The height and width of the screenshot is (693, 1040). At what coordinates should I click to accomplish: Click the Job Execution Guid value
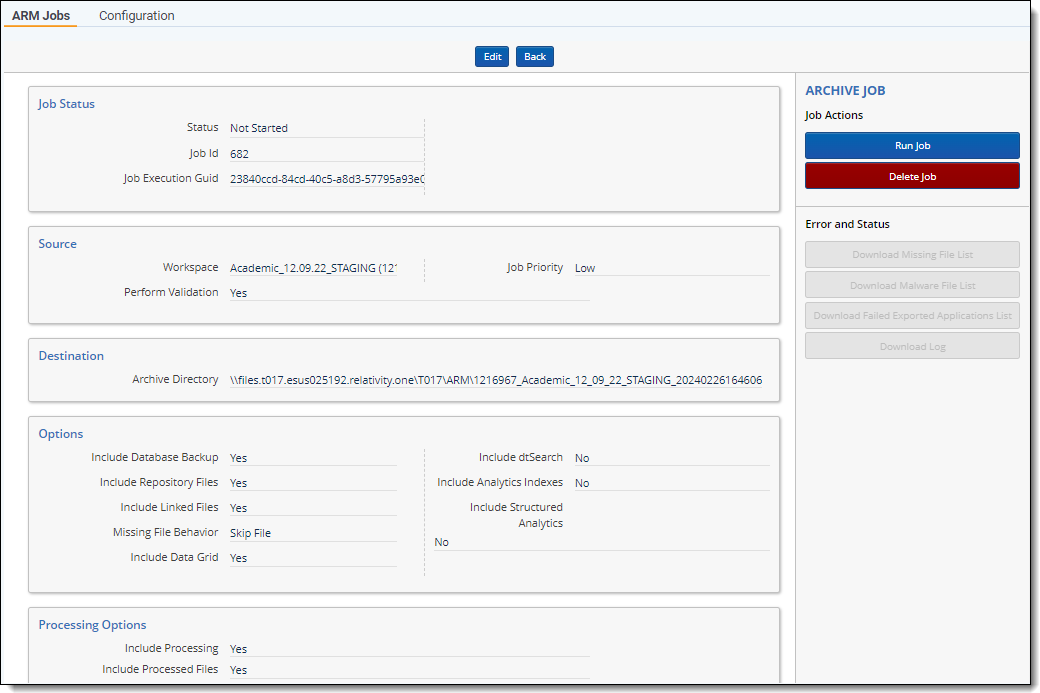(326, 180)
